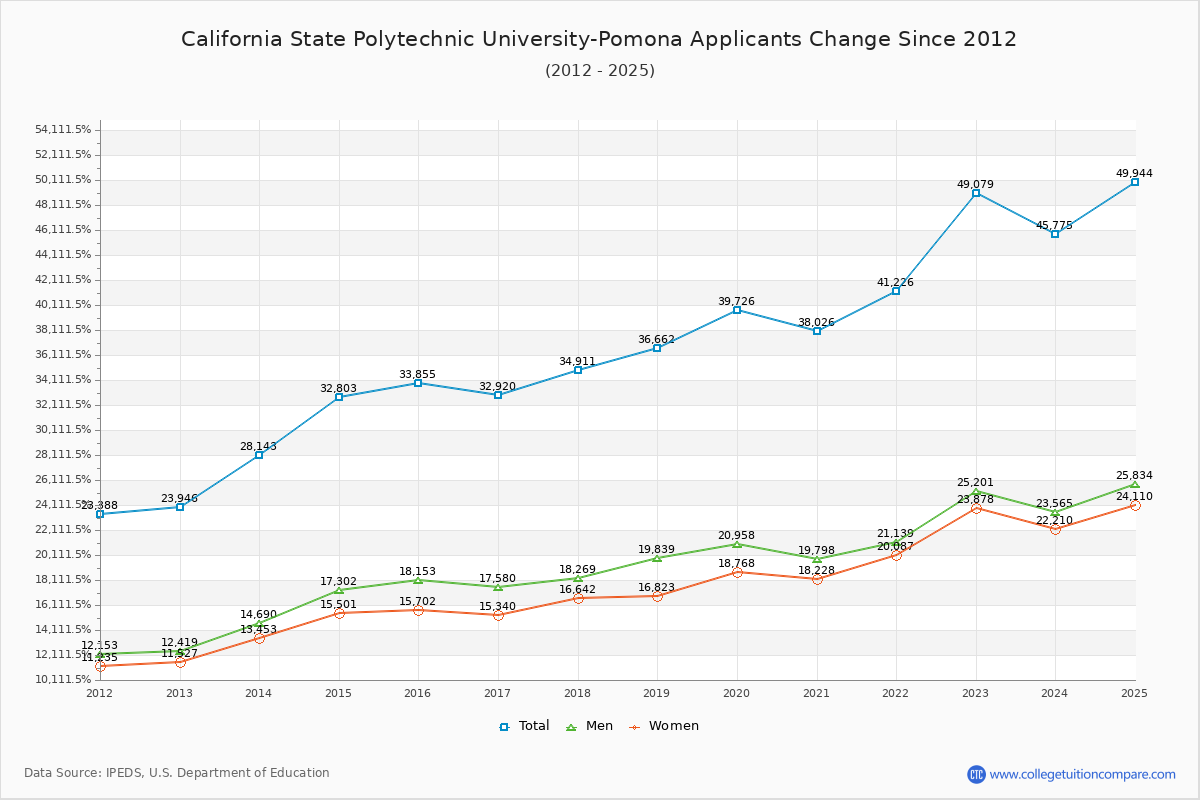Click the Women 2015 circle marker 15,501
Screen dimensions: 1200x800
click(x=339, y=613)
